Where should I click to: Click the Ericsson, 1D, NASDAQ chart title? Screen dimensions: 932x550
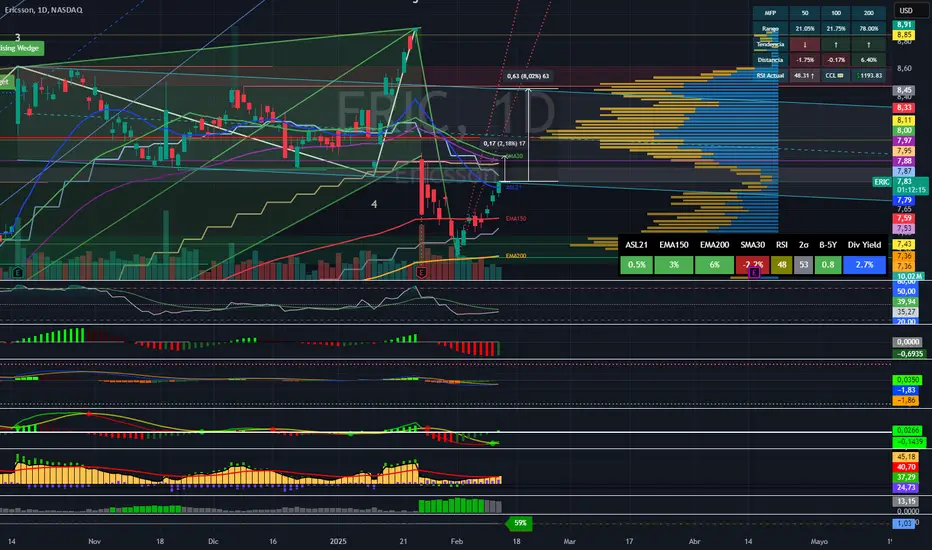click(43, 10)
